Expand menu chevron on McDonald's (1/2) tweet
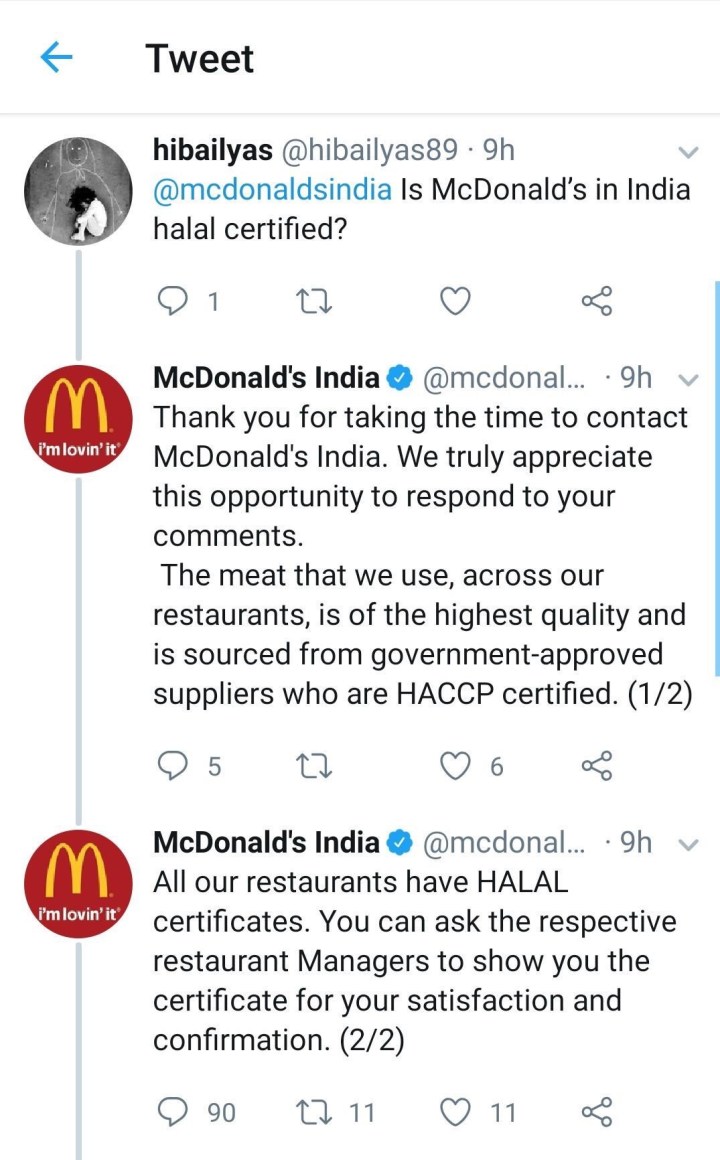The image size is (720, 1160). (688, 378)
